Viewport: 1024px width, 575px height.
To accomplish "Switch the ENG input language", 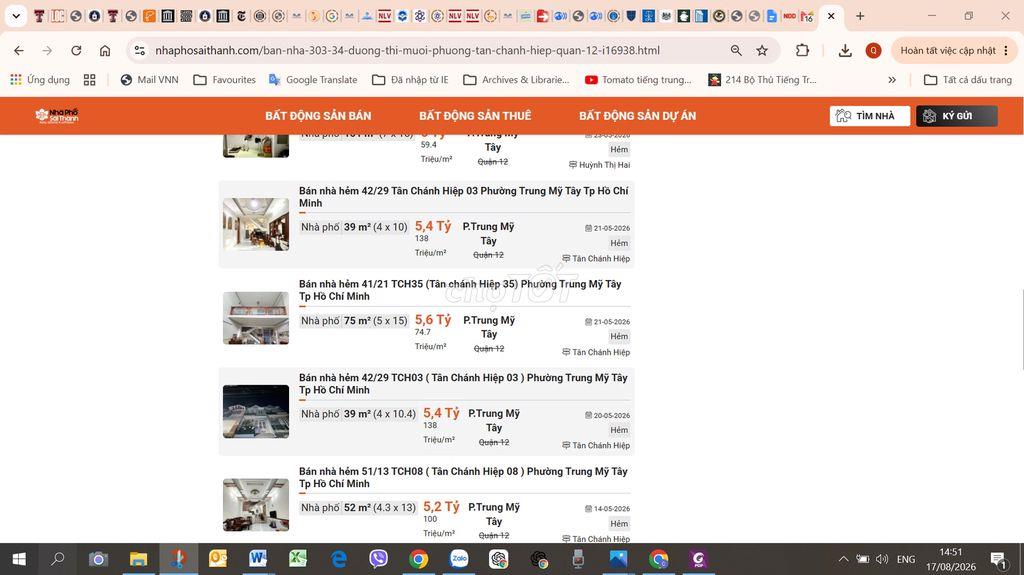I will point(906,559).
